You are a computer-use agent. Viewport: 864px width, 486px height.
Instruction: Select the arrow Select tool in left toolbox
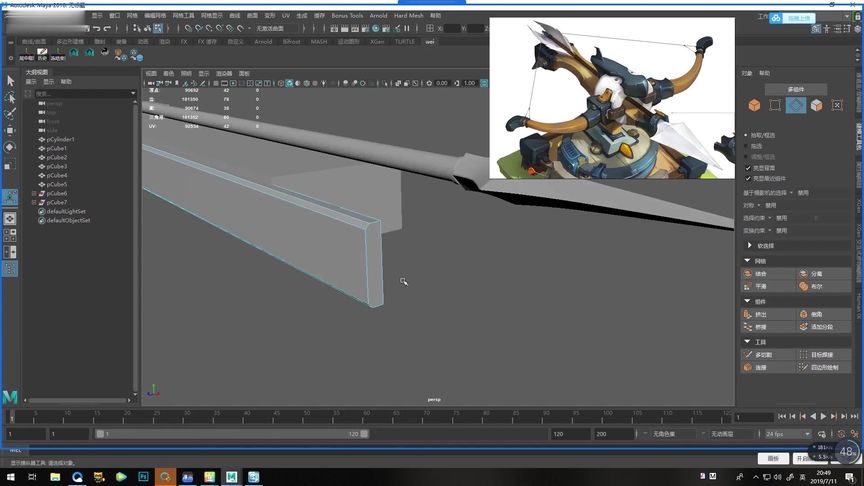click(10, 80)
